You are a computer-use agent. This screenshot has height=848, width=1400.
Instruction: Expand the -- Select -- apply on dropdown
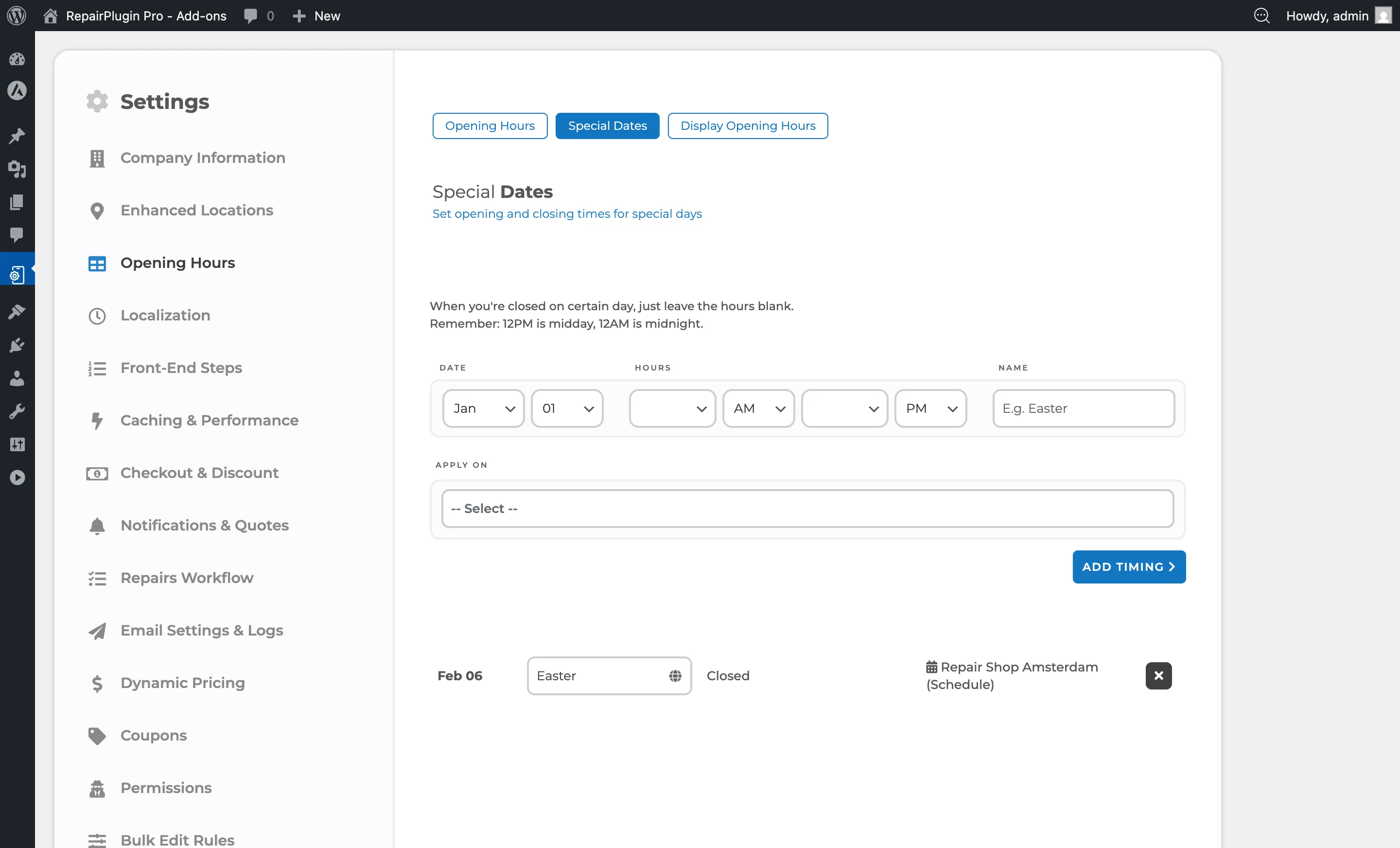pos(807,508)
